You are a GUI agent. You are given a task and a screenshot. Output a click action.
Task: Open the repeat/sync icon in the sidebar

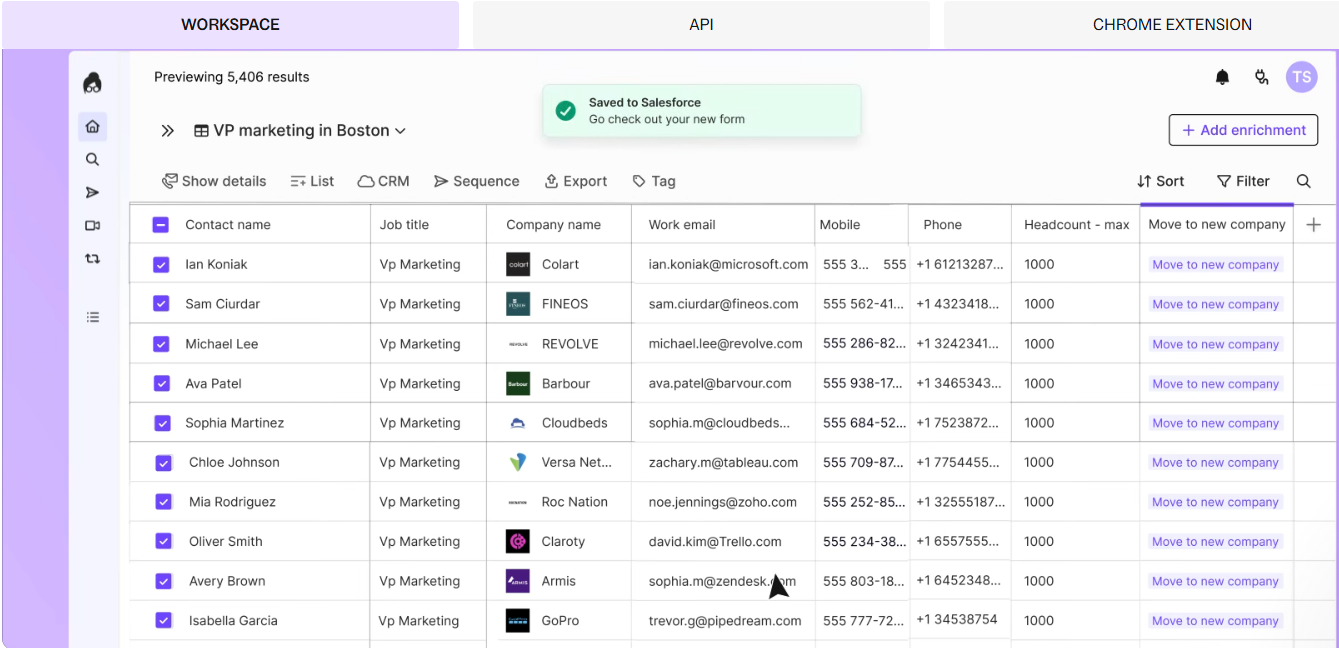(x=92, y=258)
